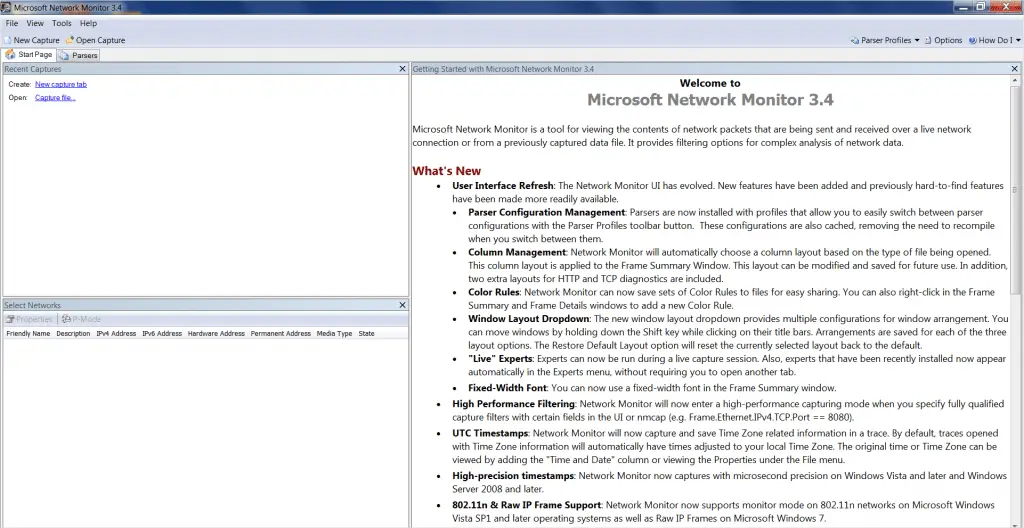The image size is (1024, 528).
Task: Click the "Parser Configuration Management" bullet text
Action: tap(547, 212)
